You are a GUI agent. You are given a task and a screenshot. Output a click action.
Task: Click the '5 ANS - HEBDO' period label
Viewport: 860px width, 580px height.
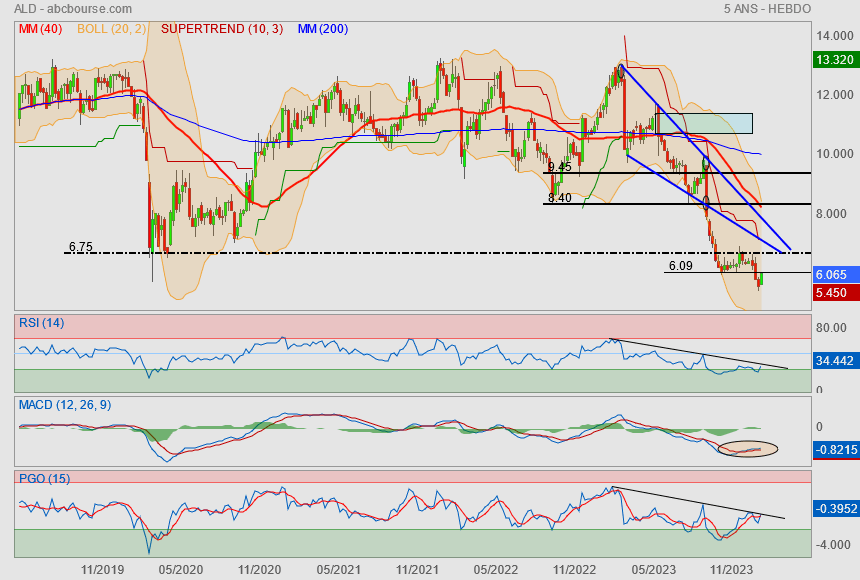coord(767,9)
